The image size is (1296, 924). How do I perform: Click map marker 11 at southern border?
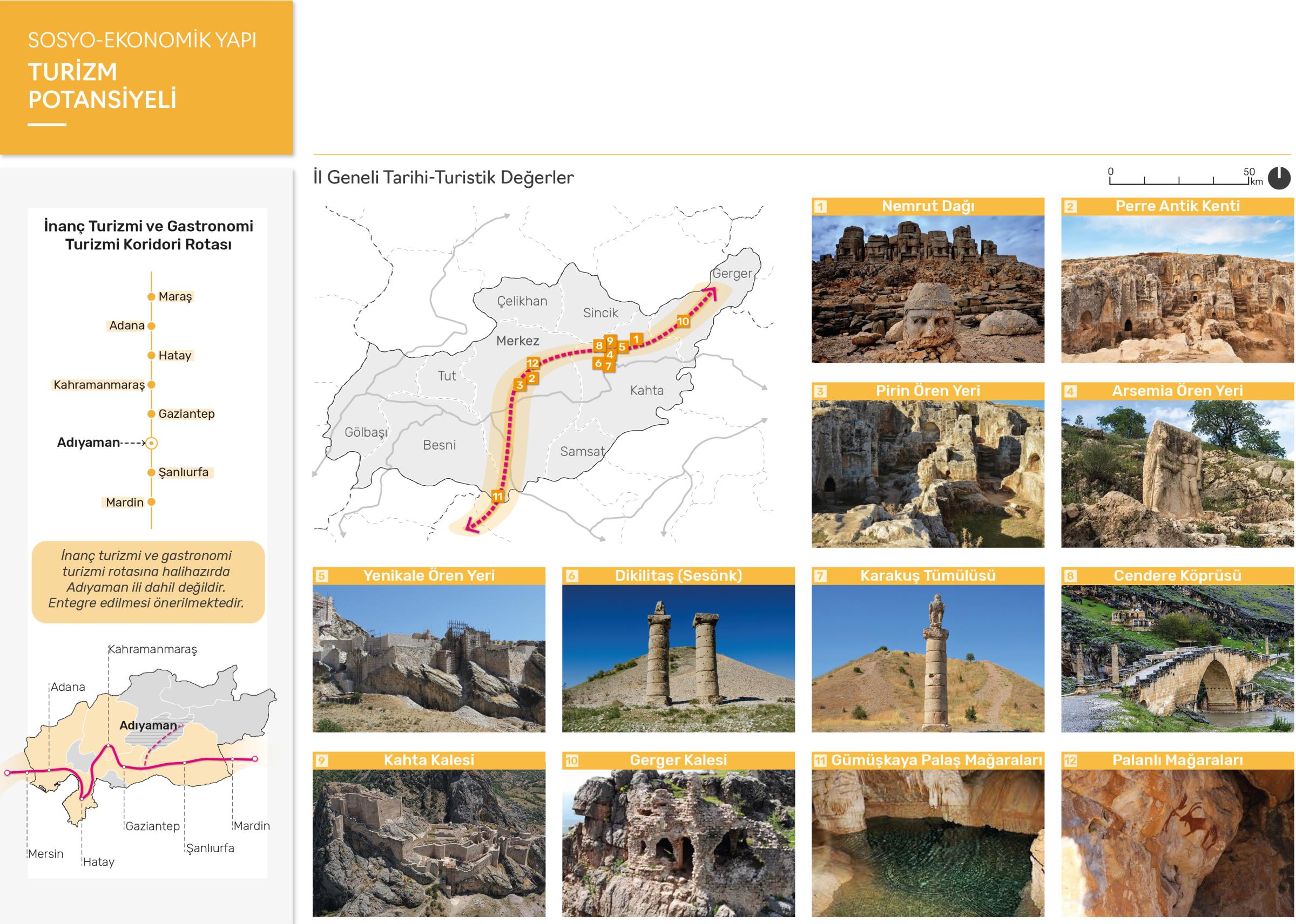(x=497, y=496)
